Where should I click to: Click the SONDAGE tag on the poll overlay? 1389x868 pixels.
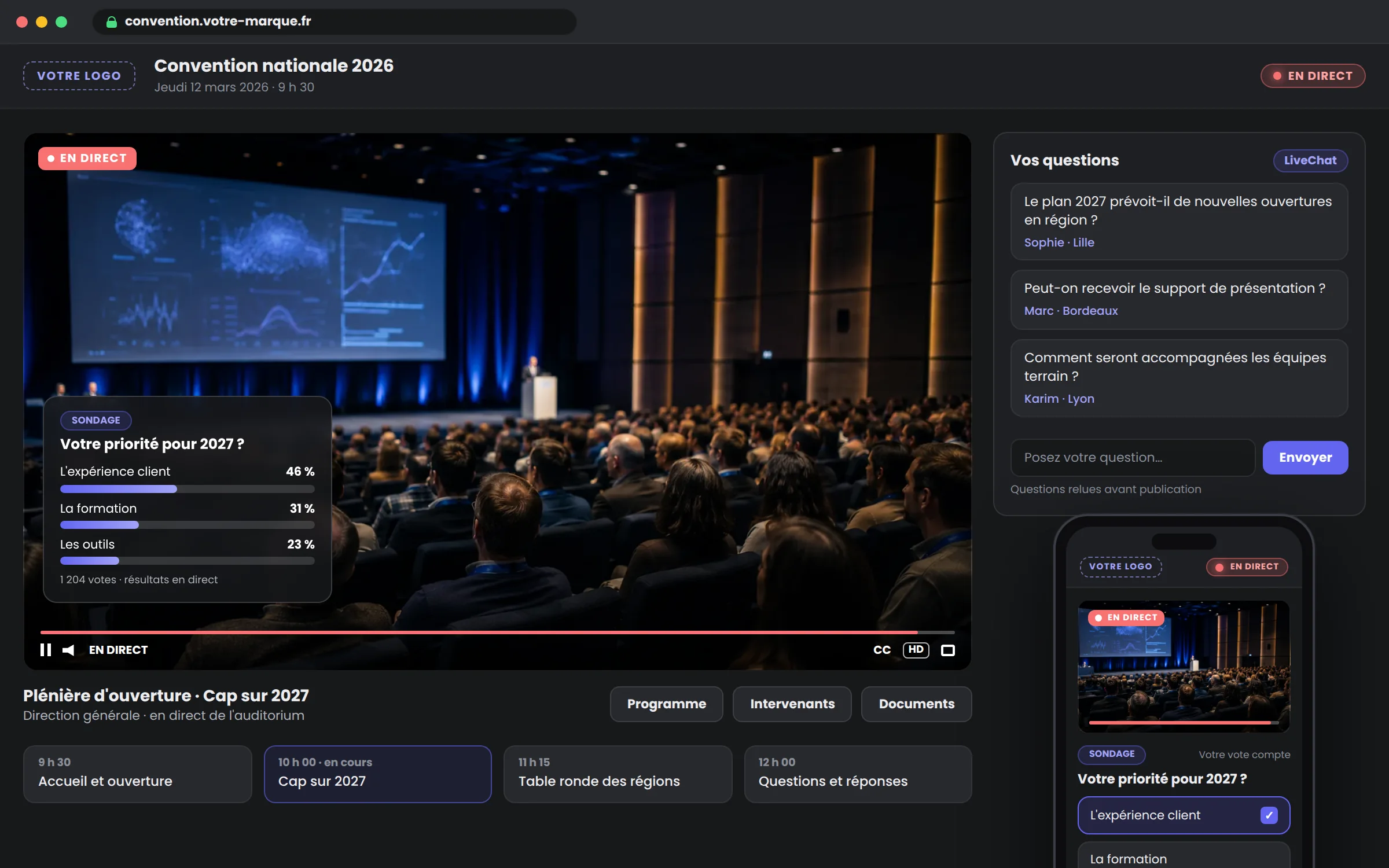click(96, 420)
